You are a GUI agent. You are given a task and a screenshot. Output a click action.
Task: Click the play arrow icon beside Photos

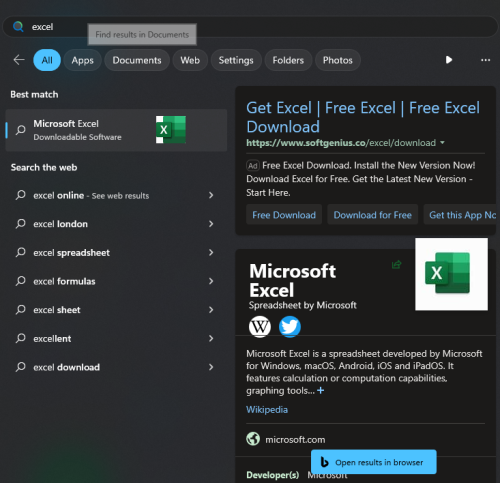(449, 60)
